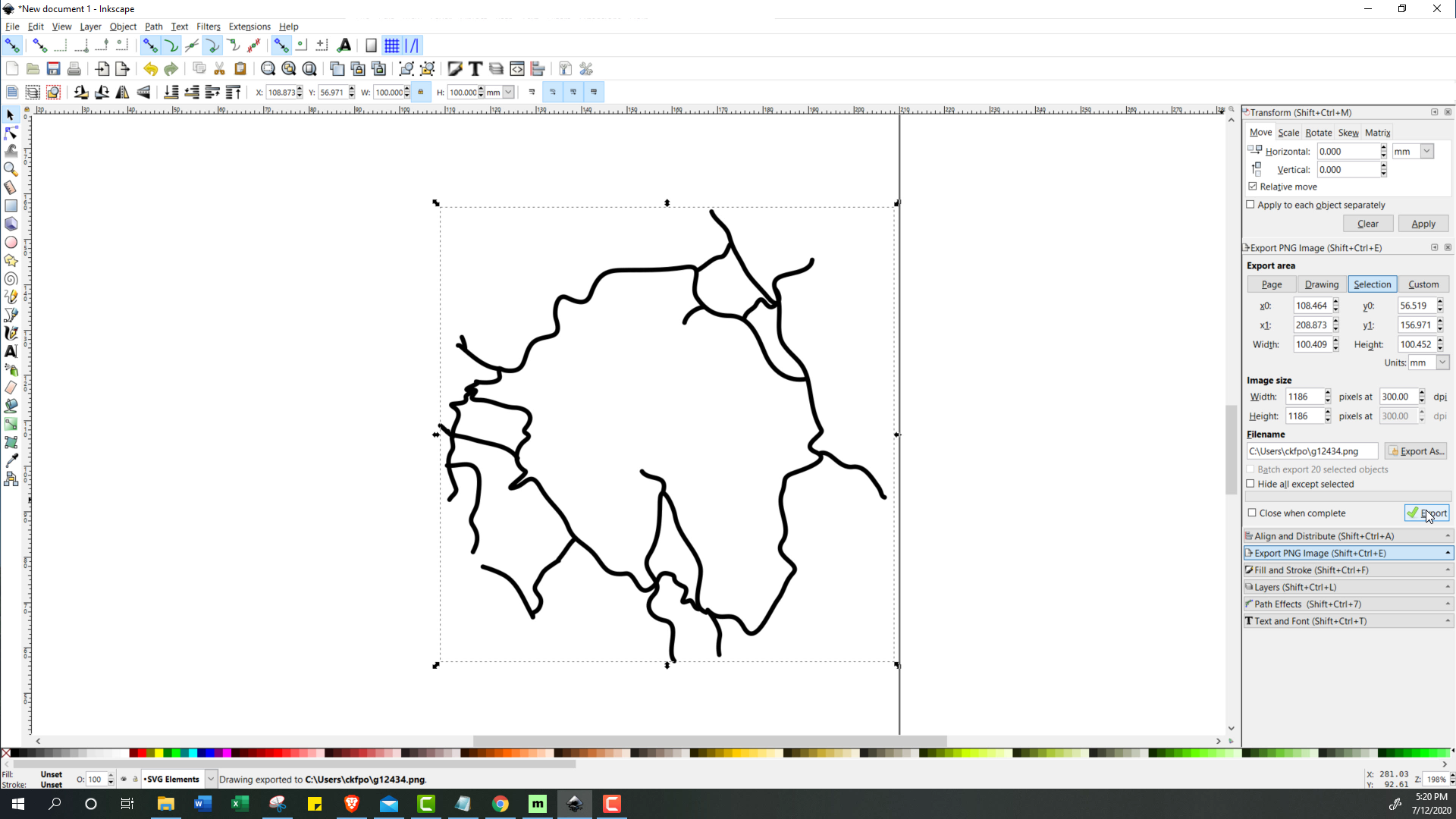Expand Fill and Stroke panel
Screen dimensions: 1456x819
(x=1348, y=570)
